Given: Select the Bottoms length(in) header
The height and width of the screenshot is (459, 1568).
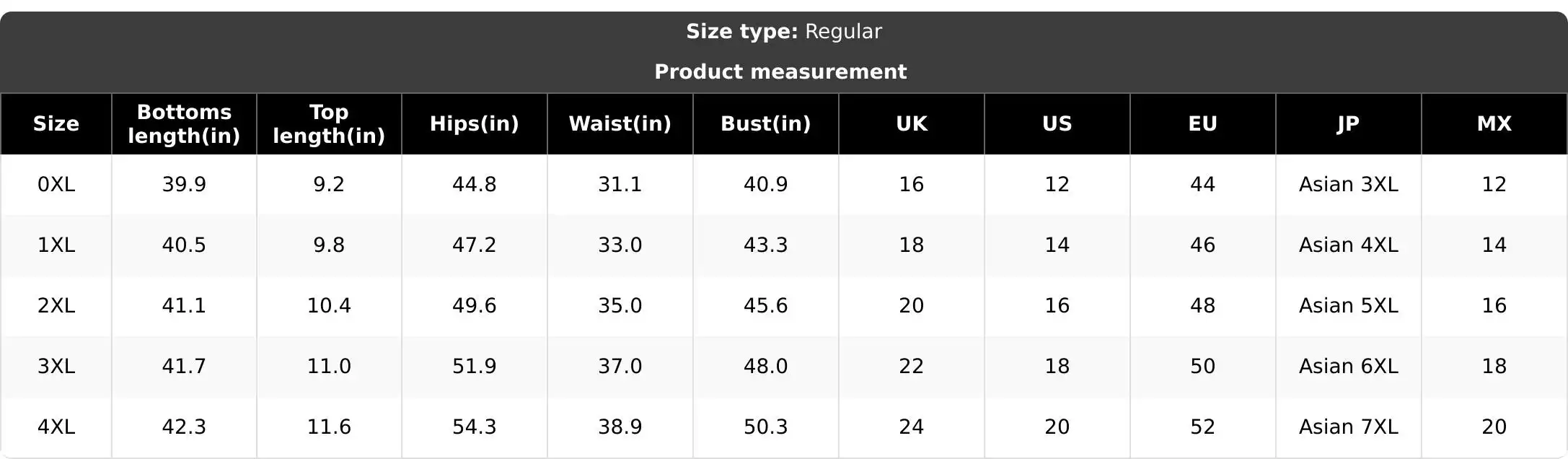Looking at the screenshot, I should (x=184, y=123).
